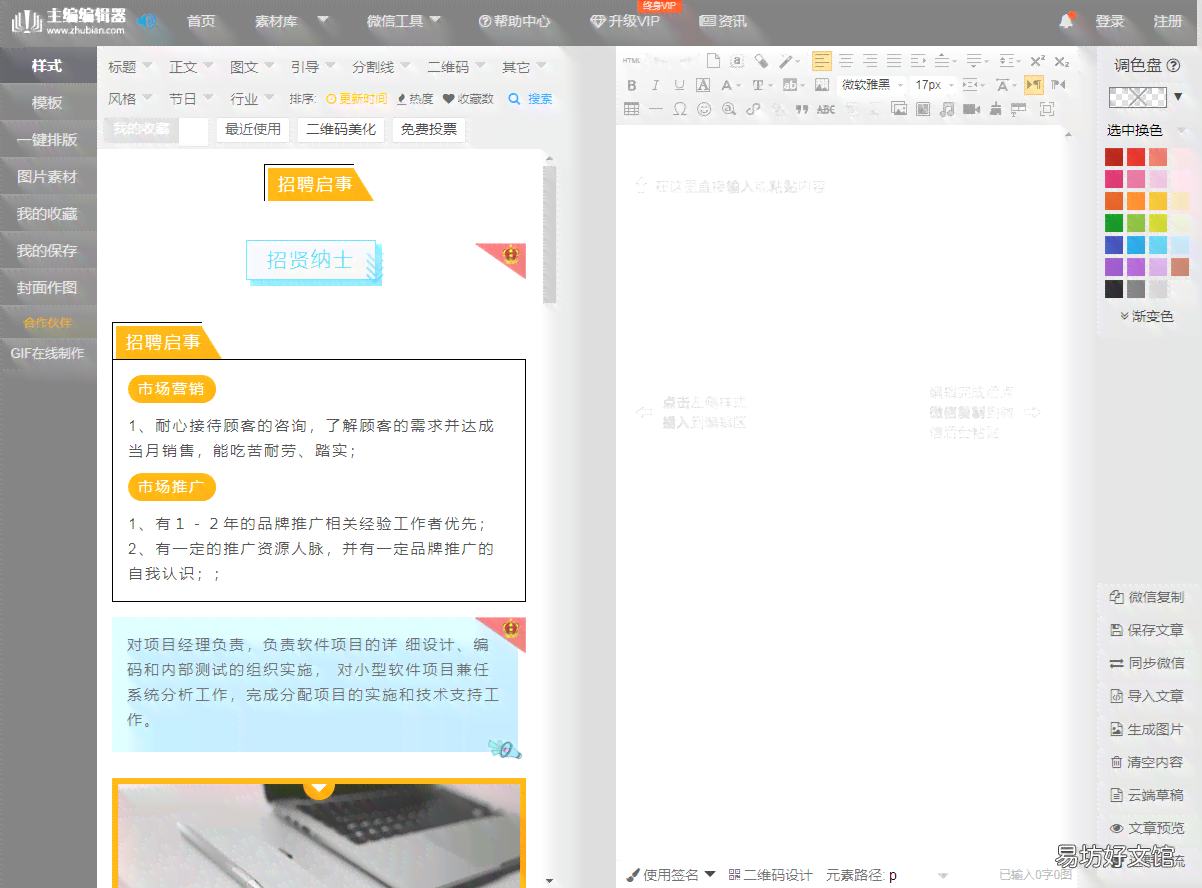Screen dimensions: 1202x888
Task: Click 二维码美化 button
Action: [341, 129]
